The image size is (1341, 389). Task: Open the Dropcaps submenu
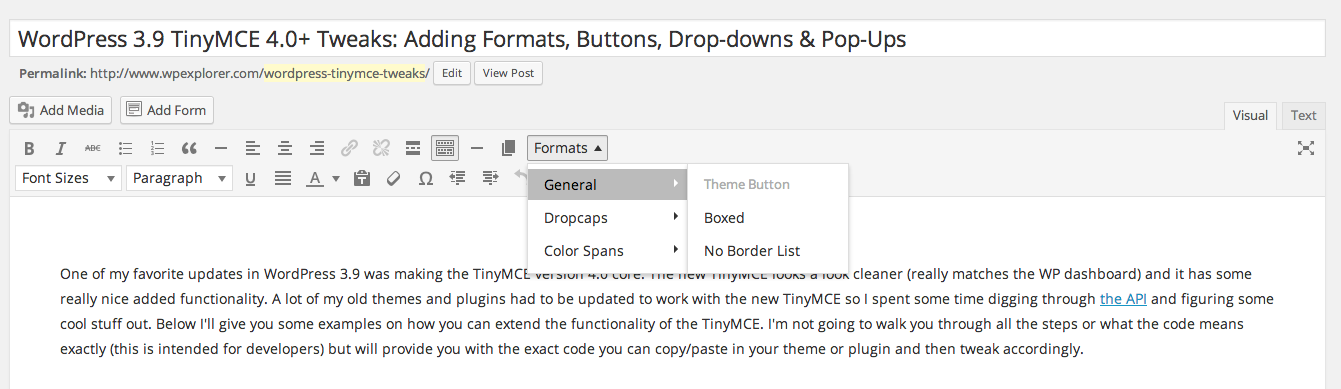[x=608, y=217]
